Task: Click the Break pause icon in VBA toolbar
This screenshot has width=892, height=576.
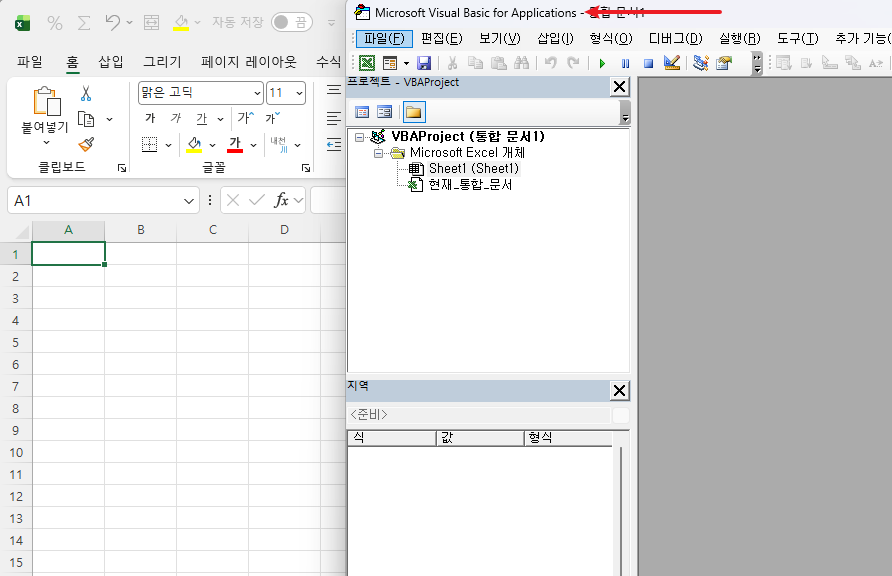Action: click(625, 63)
